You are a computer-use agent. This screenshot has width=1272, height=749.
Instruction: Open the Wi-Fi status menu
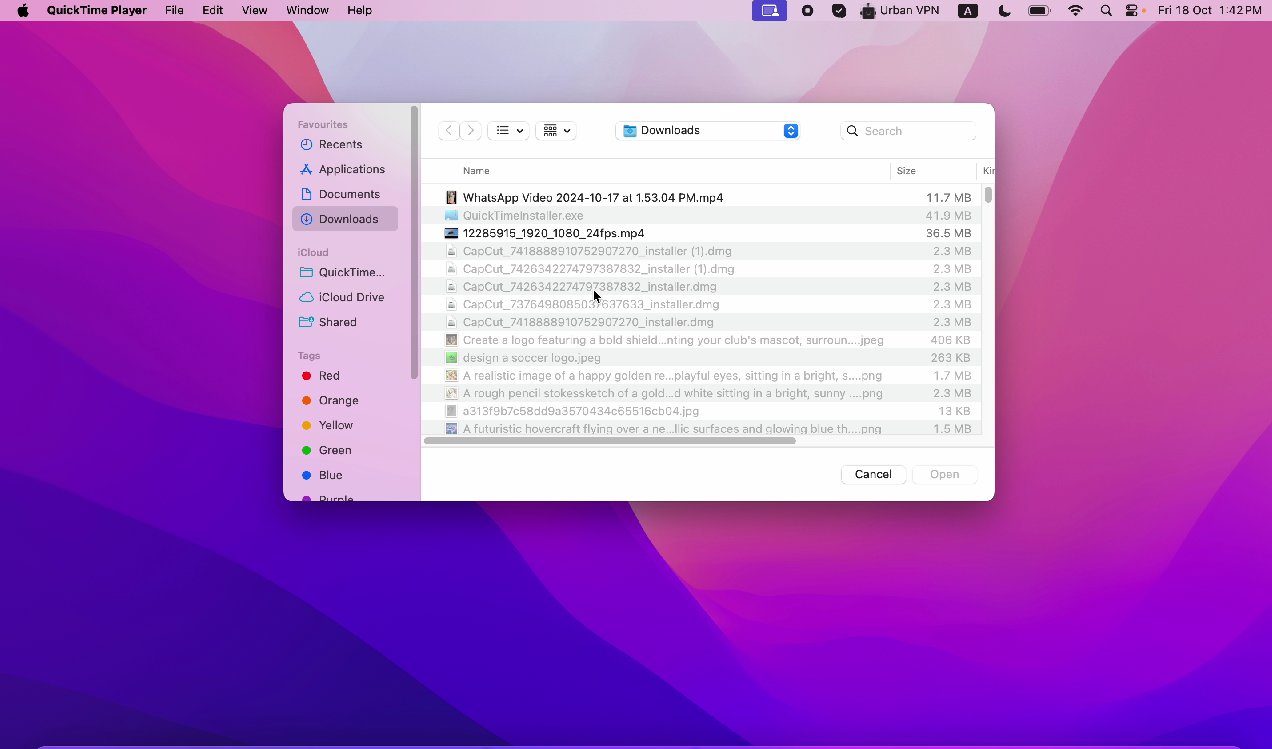coord(1076,10)
